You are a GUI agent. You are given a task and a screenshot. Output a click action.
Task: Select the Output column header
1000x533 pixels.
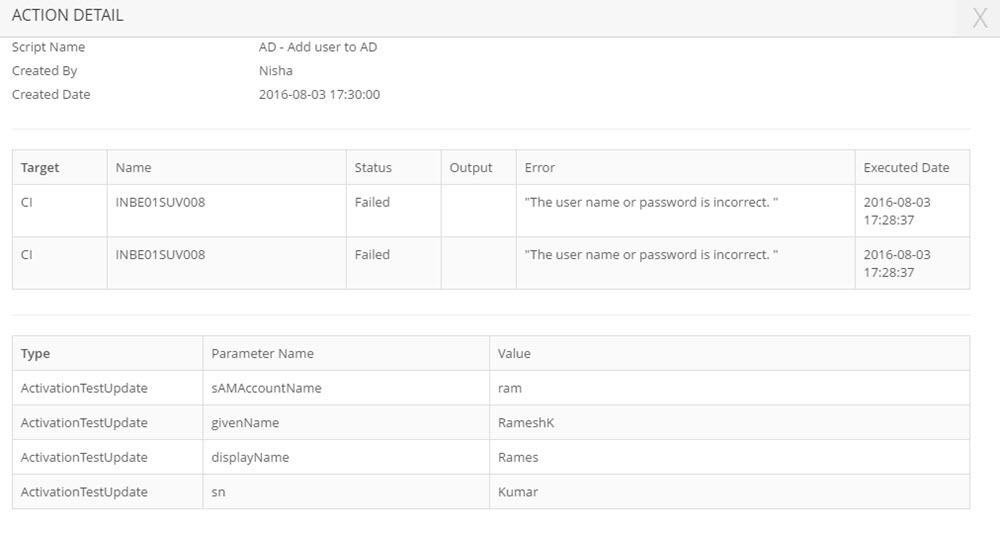pos(471,168)
